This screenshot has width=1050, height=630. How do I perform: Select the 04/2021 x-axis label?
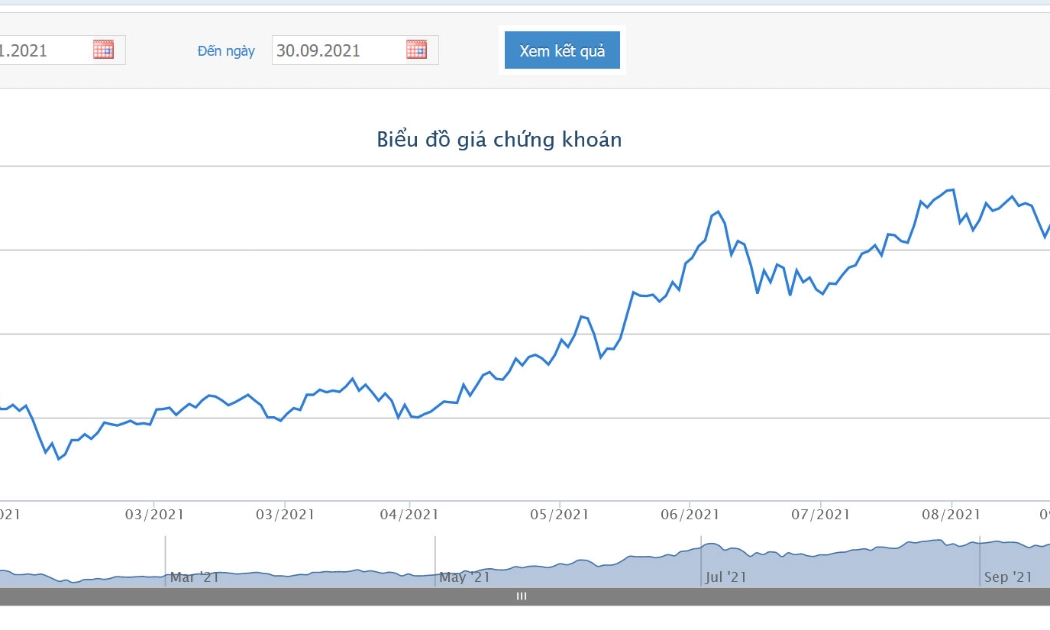point(408,514)
